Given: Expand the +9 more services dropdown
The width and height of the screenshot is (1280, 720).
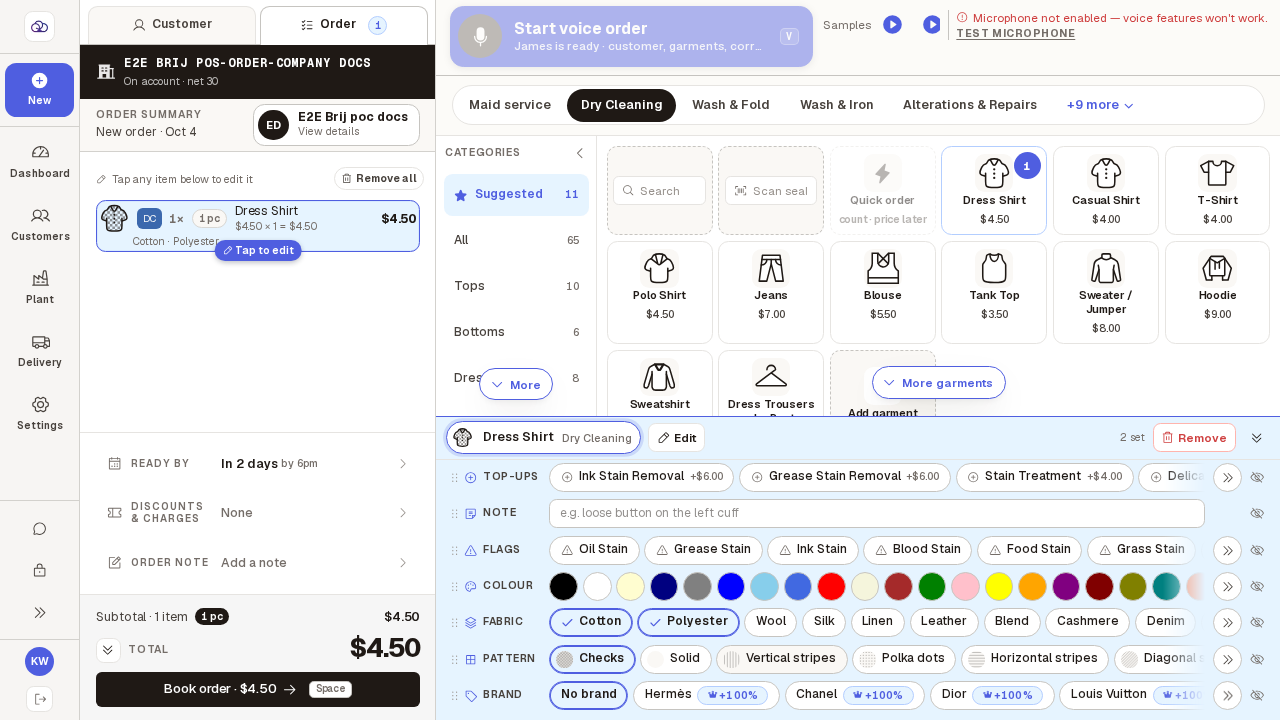Looking at the screenshot, I should coord(1100,105).
